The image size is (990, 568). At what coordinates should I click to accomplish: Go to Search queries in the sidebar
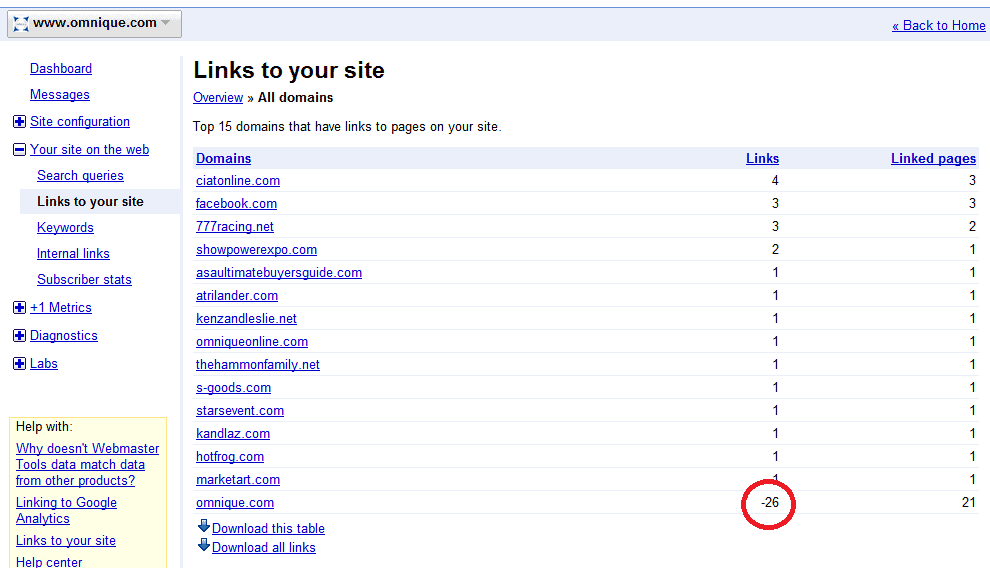tap(80, 176)
